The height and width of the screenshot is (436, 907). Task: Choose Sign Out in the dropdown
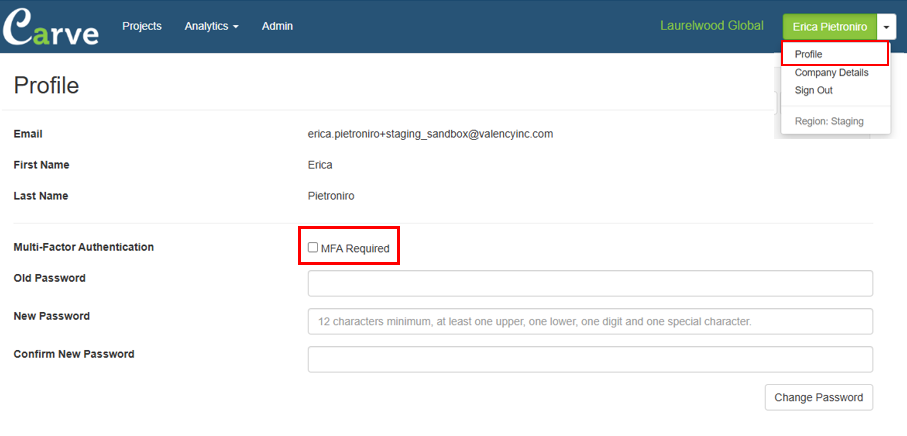coord(813,90)
